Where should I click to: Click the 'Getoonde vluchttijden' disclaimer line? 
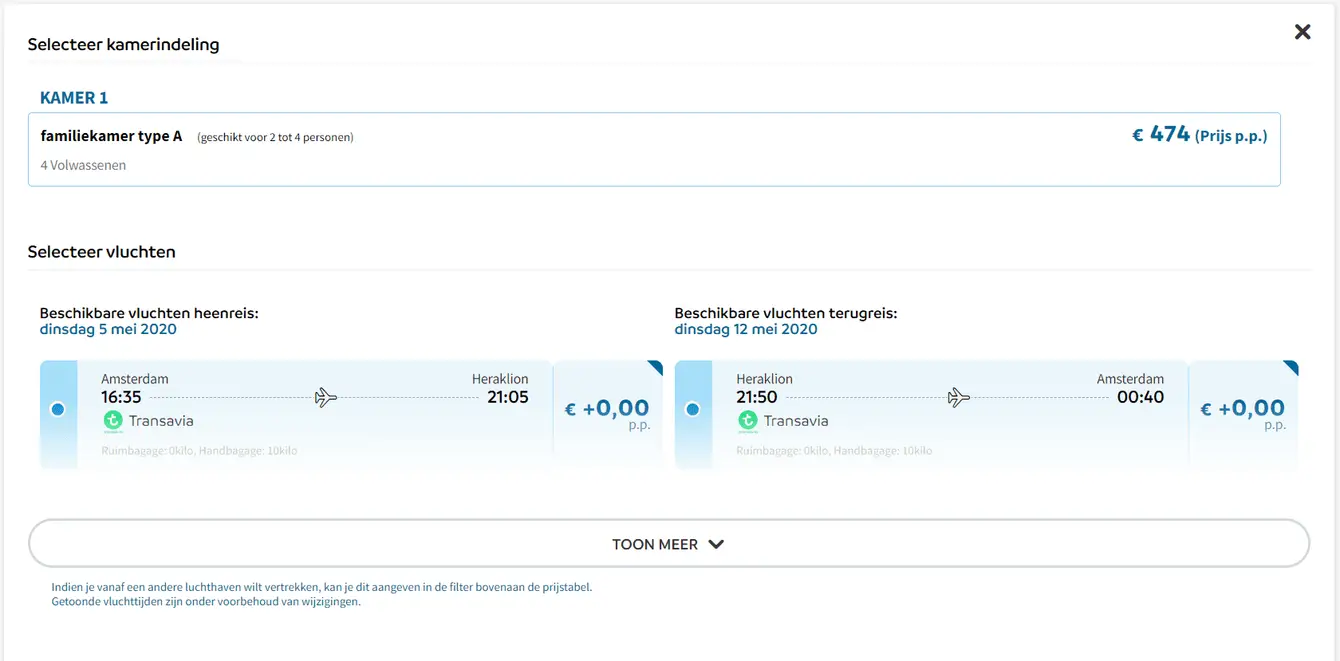206,602
